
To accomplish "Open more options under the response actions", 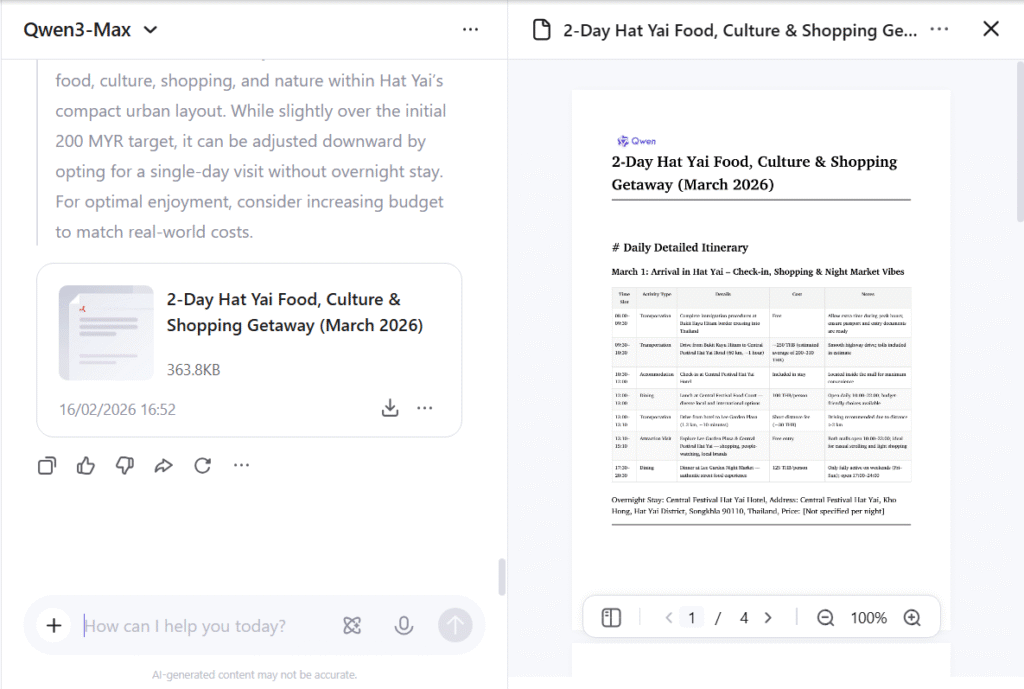I will (x=241, y=465).
